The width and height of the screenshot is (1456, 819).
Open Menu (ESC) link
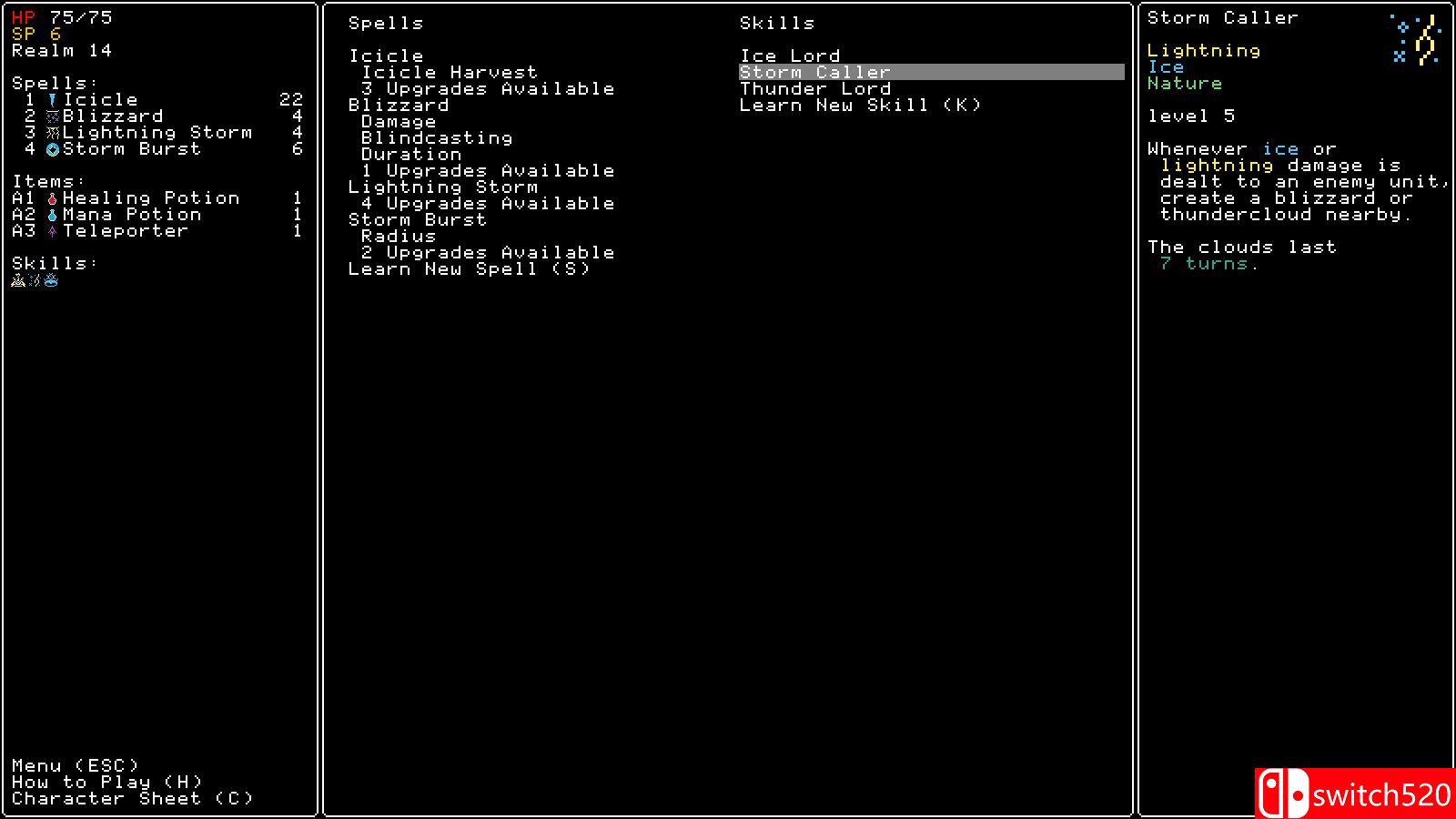(x=76, y=765)
